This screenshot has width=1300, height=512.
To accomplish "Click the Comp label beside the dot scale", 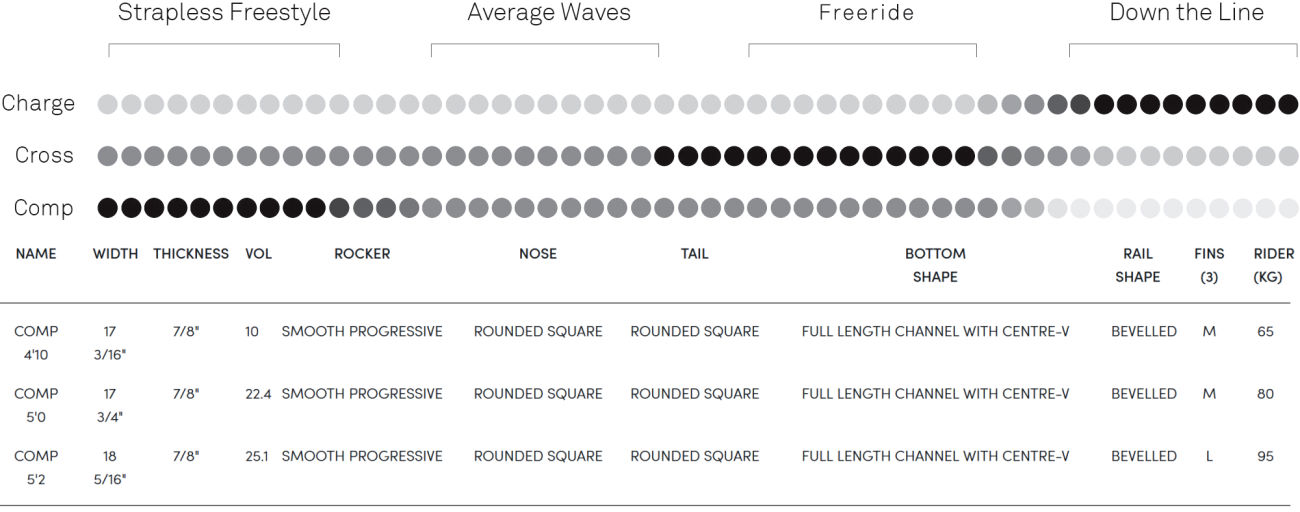I will pyautogui.click(x=43, y=208).
